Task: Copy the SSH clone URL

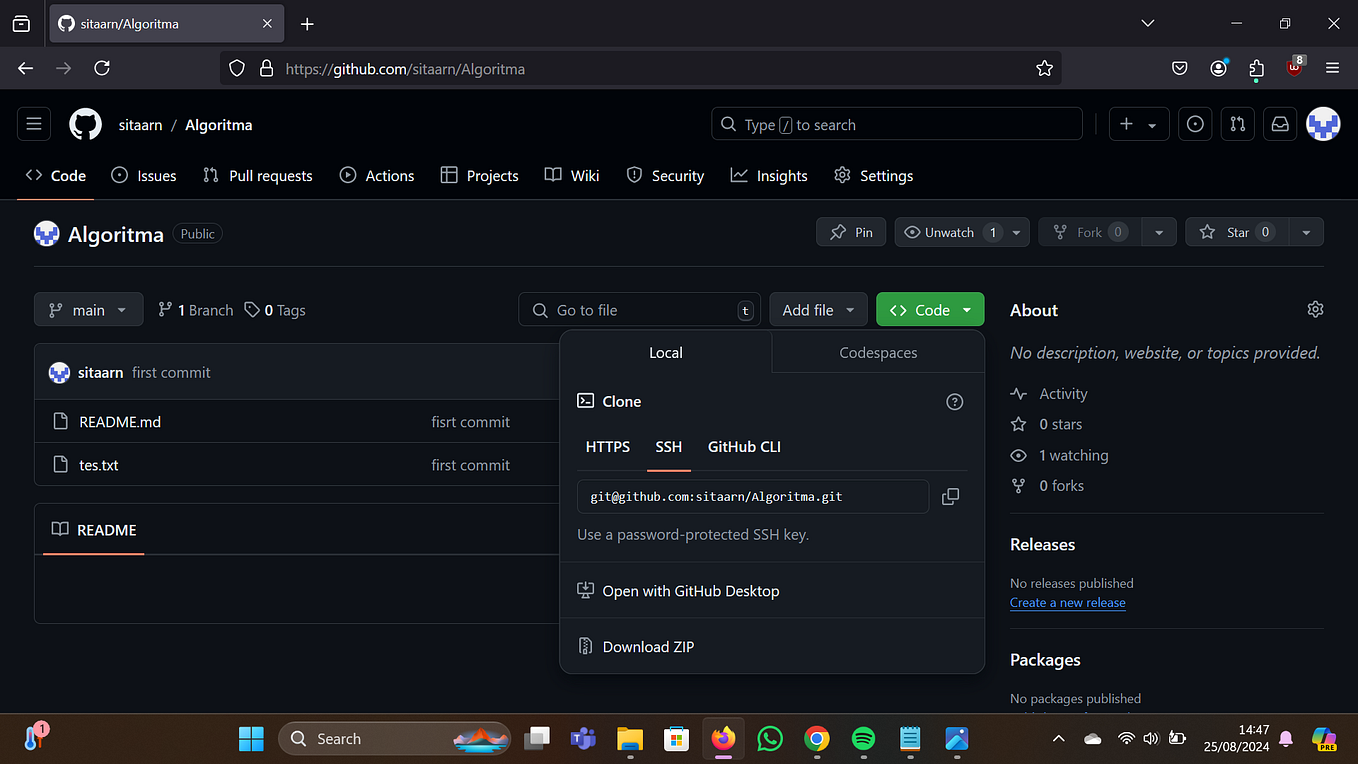Action: tap(950, 496)
